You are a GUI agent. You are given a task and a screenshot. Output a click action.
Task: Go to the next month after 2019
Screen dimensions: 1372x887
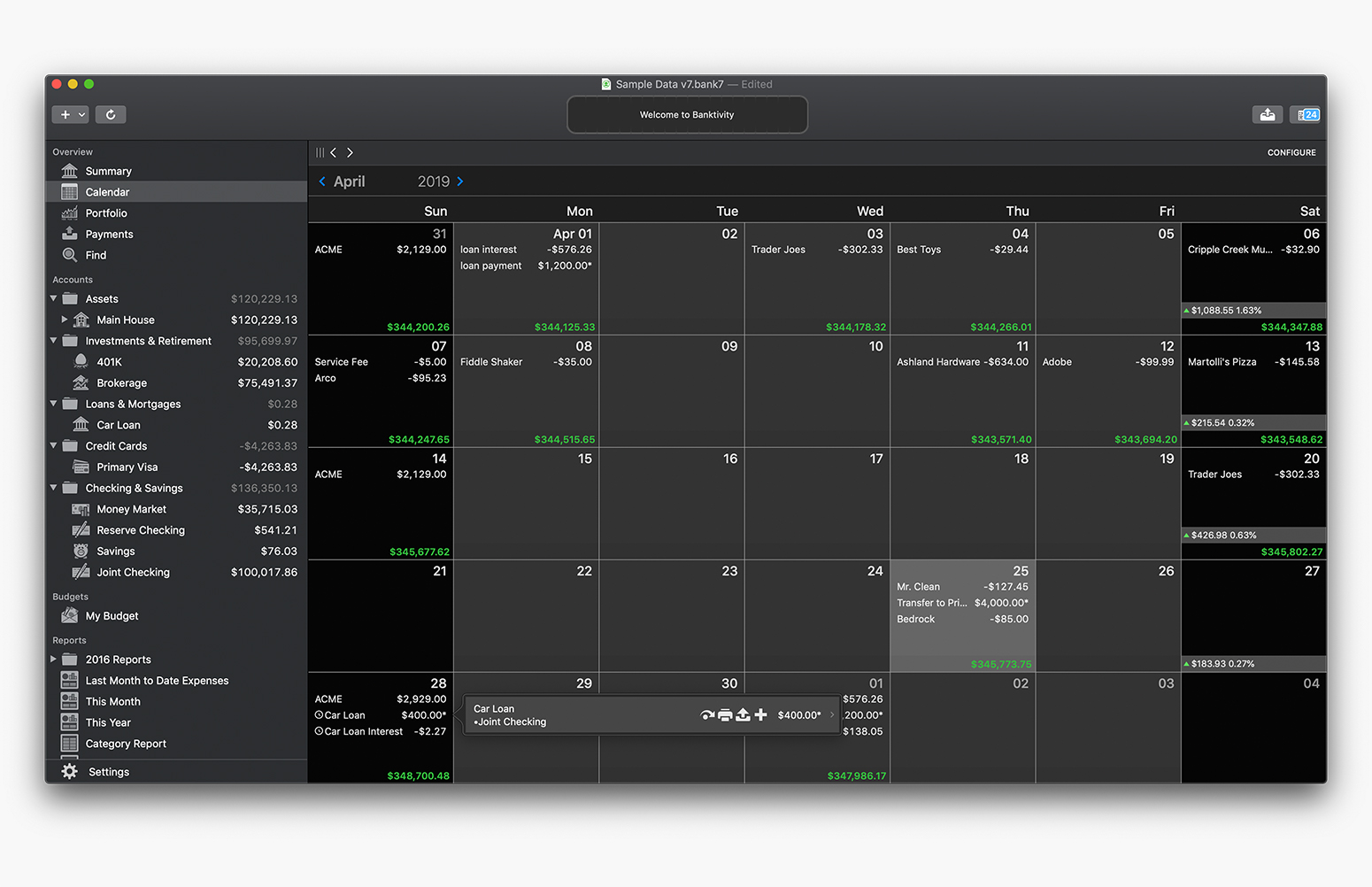coord(460,181)
